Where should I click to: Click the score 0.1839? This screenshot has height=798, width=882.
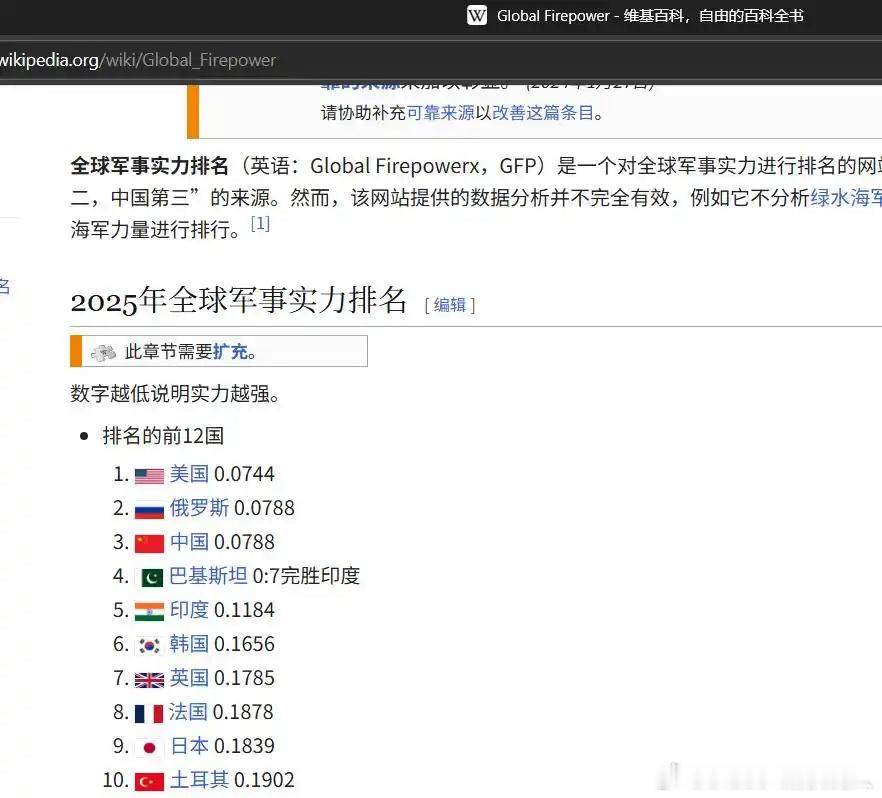point(244,746)
